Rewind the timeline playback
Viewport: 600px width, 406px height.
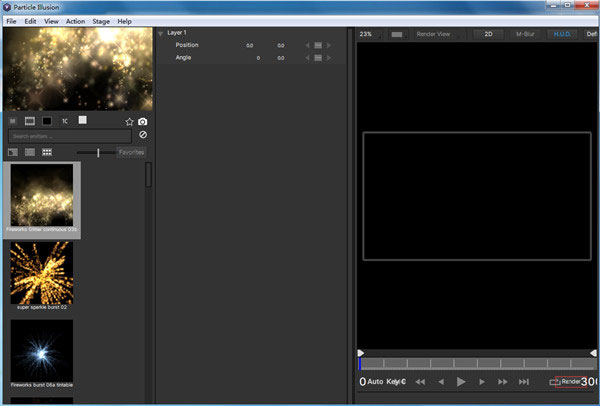click(421, 382)
